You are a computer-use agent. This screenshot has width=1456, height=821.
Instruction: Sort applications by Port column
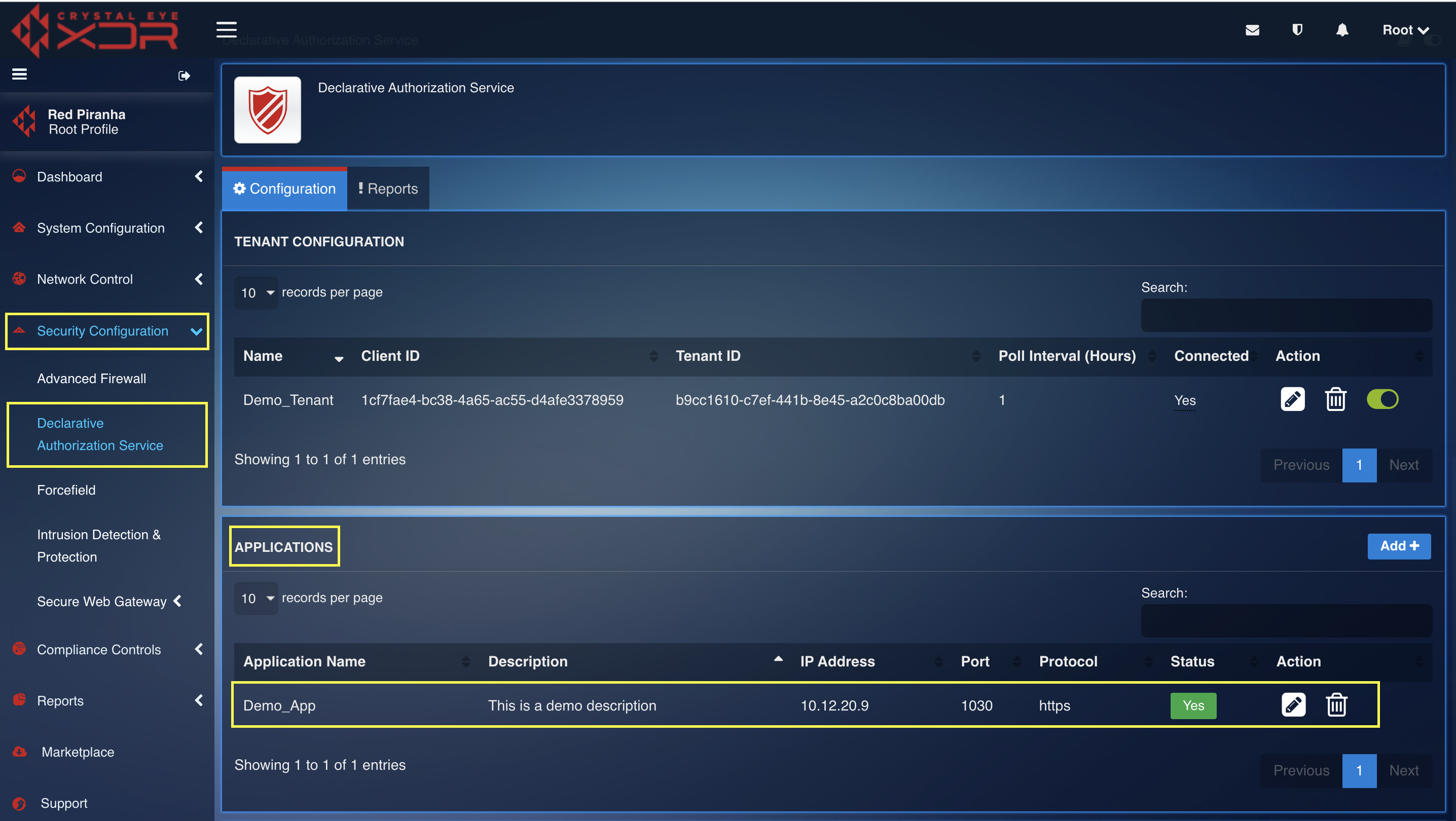pyautogui.click(x=992, y=662)
